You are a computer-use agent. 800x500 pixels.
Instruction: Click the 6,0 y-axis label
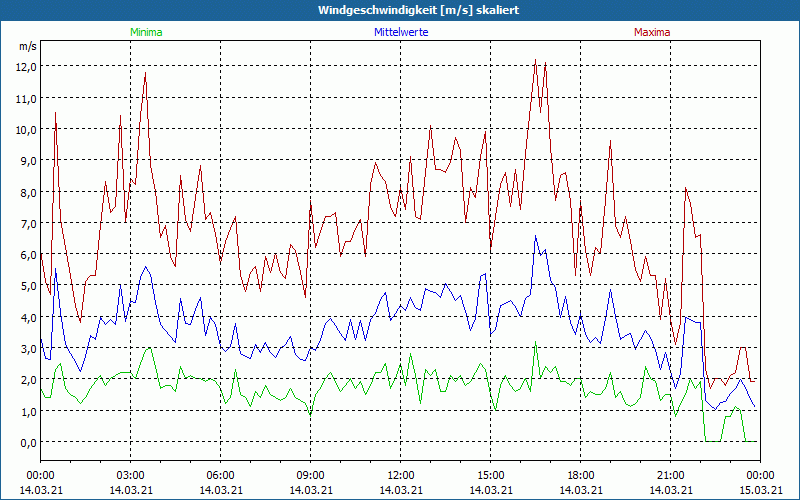(x=30, y=255)
